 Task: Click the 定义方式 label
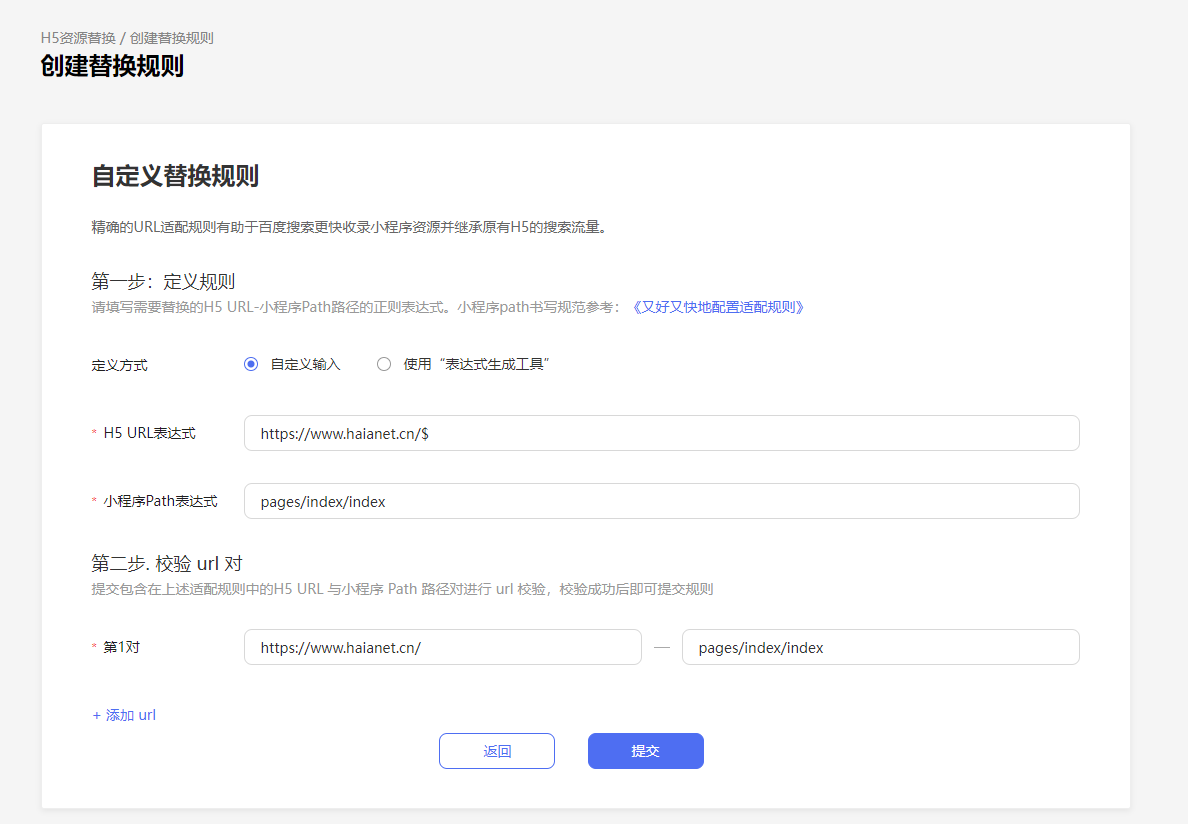119,365
